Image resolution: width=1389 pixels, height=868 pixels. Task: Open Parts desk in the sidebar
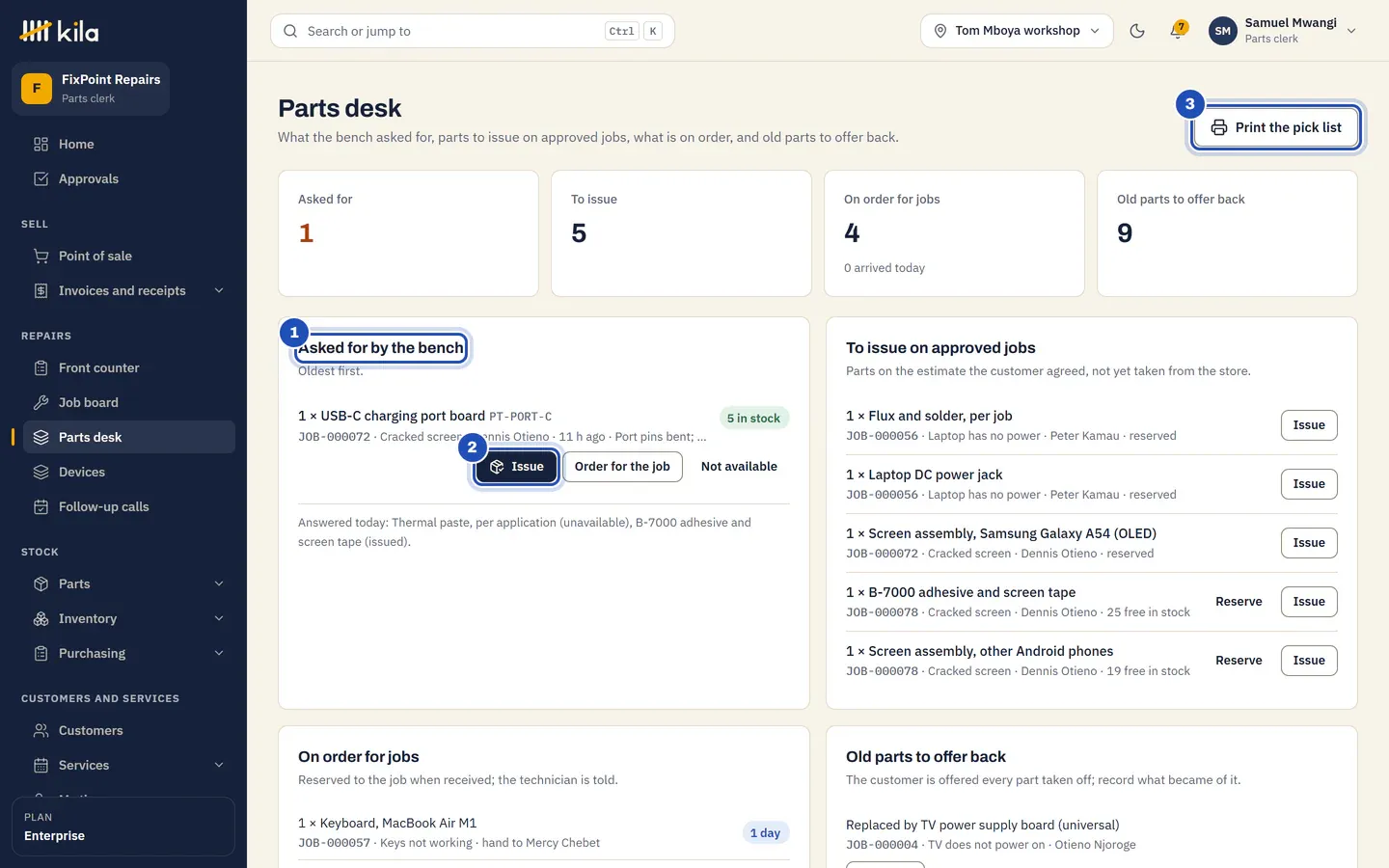coord(129,438)
